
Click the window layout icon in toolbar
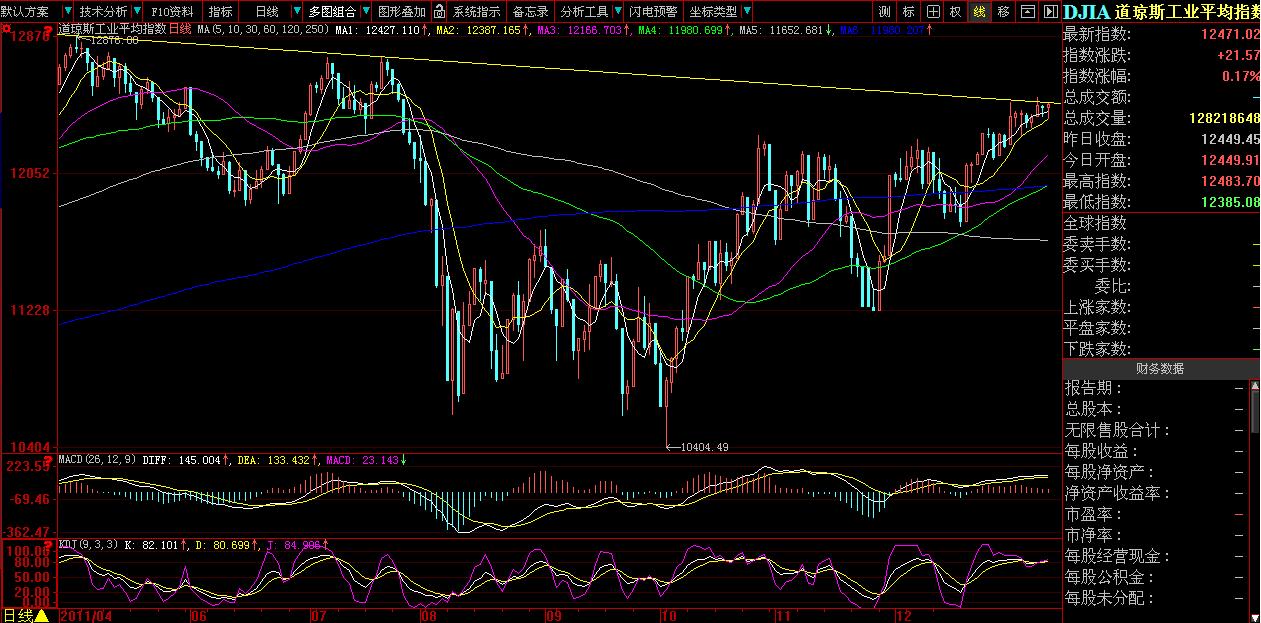pos(1029,11)
